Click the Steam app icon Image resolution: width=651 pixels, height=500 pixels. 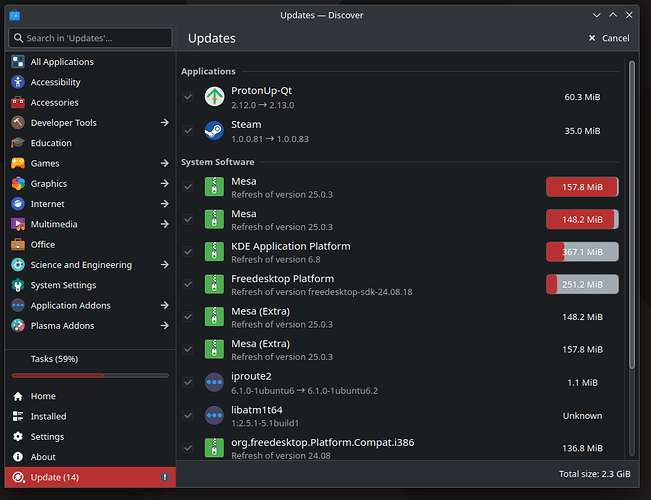click(x=215, y=130)
